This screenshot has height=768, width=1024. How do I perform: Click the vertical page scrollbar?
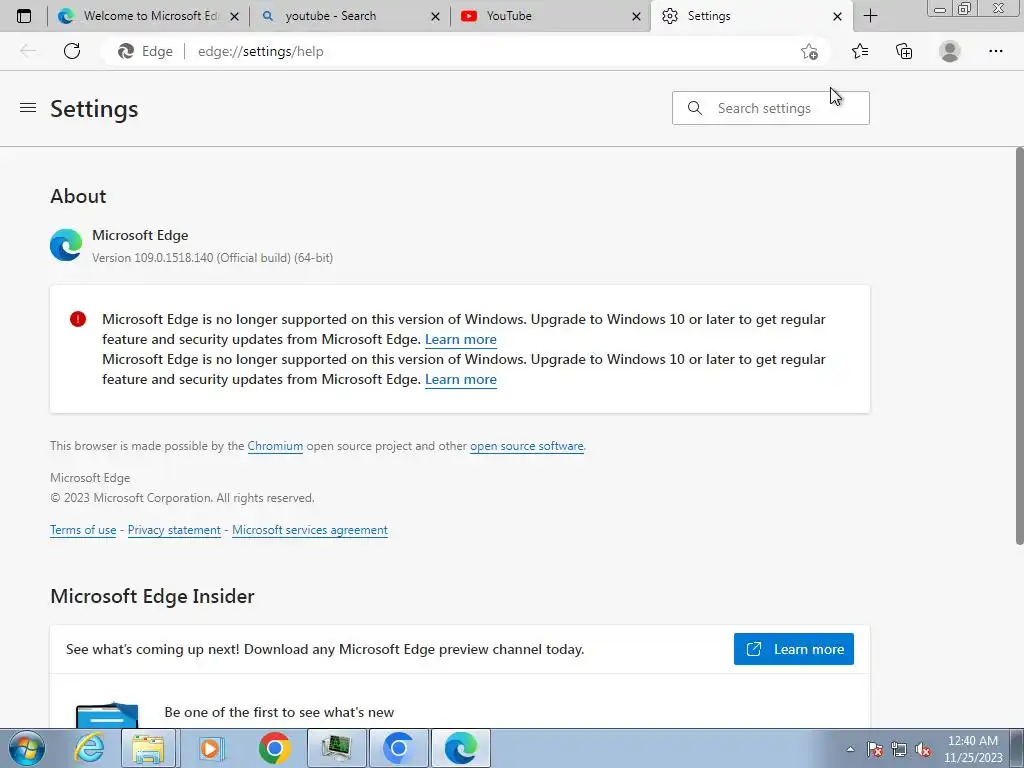(x=1019, y=346)
